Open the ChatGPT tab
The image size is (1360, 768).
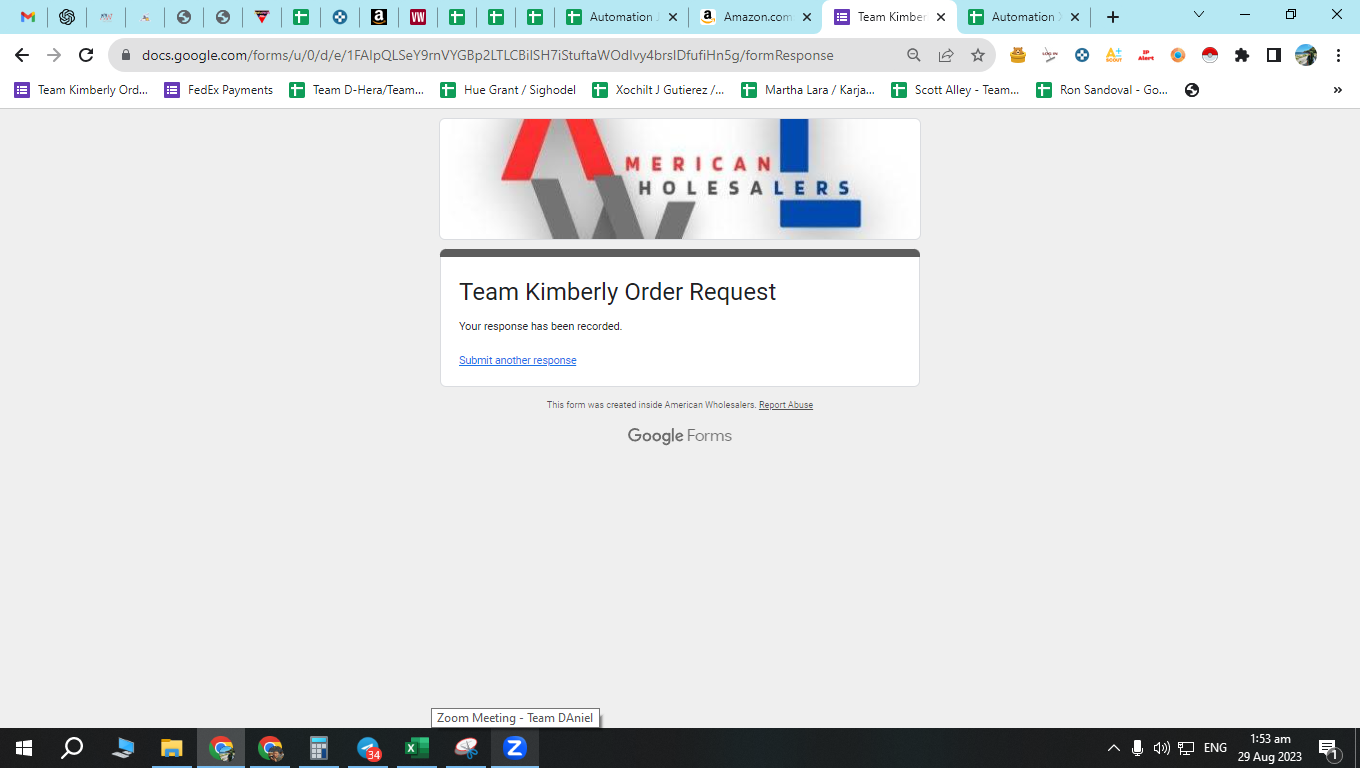tap(67, 17)
